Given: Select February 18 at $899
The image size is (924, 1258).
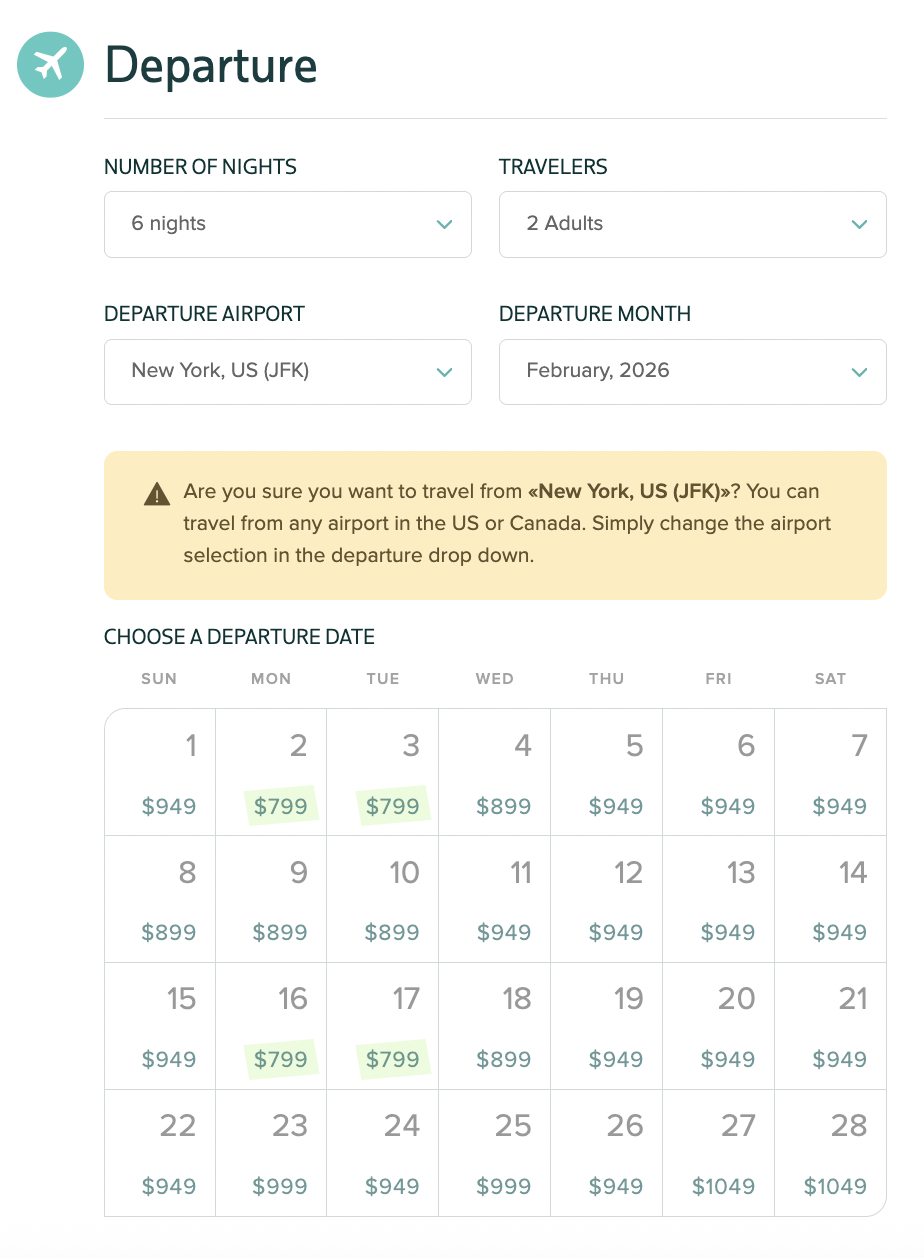Looking at the screenshot, I should point(495,1026).
